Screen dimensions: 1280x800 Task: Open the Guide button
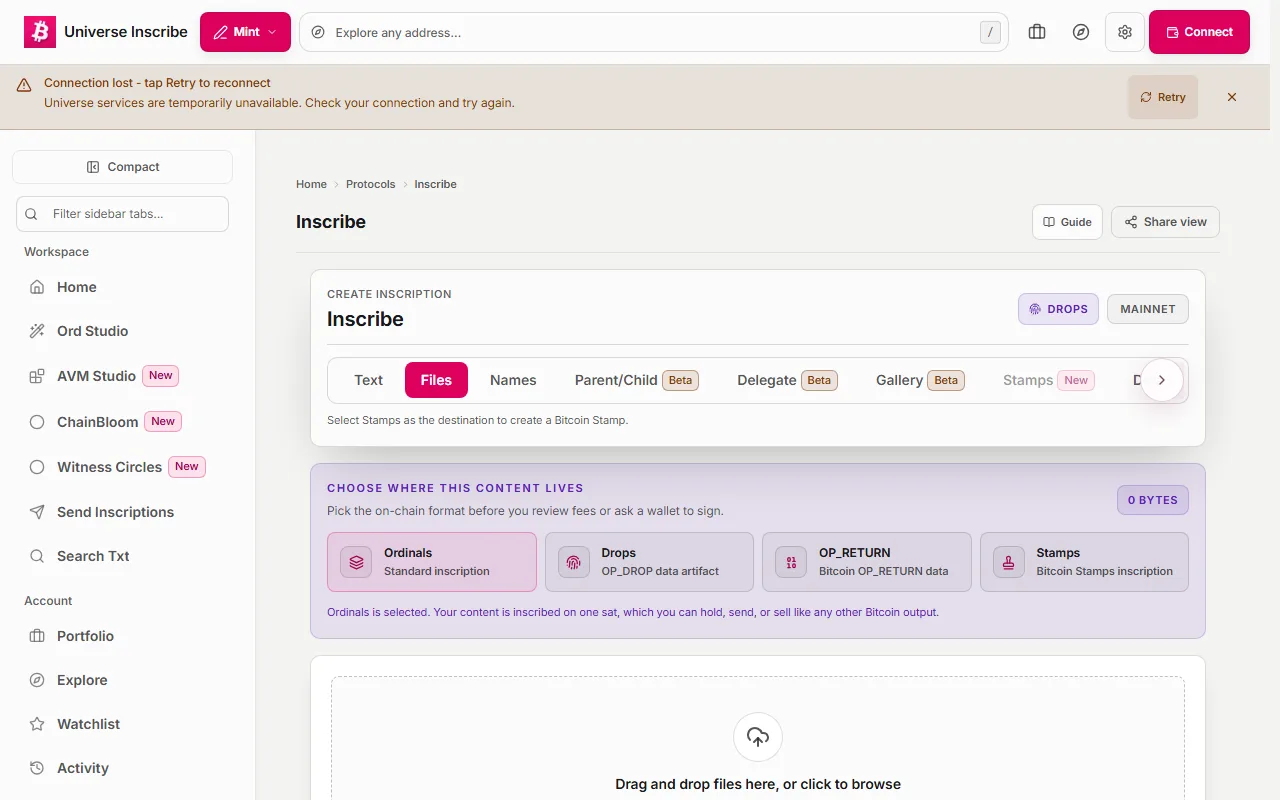tap(1067, 222)
